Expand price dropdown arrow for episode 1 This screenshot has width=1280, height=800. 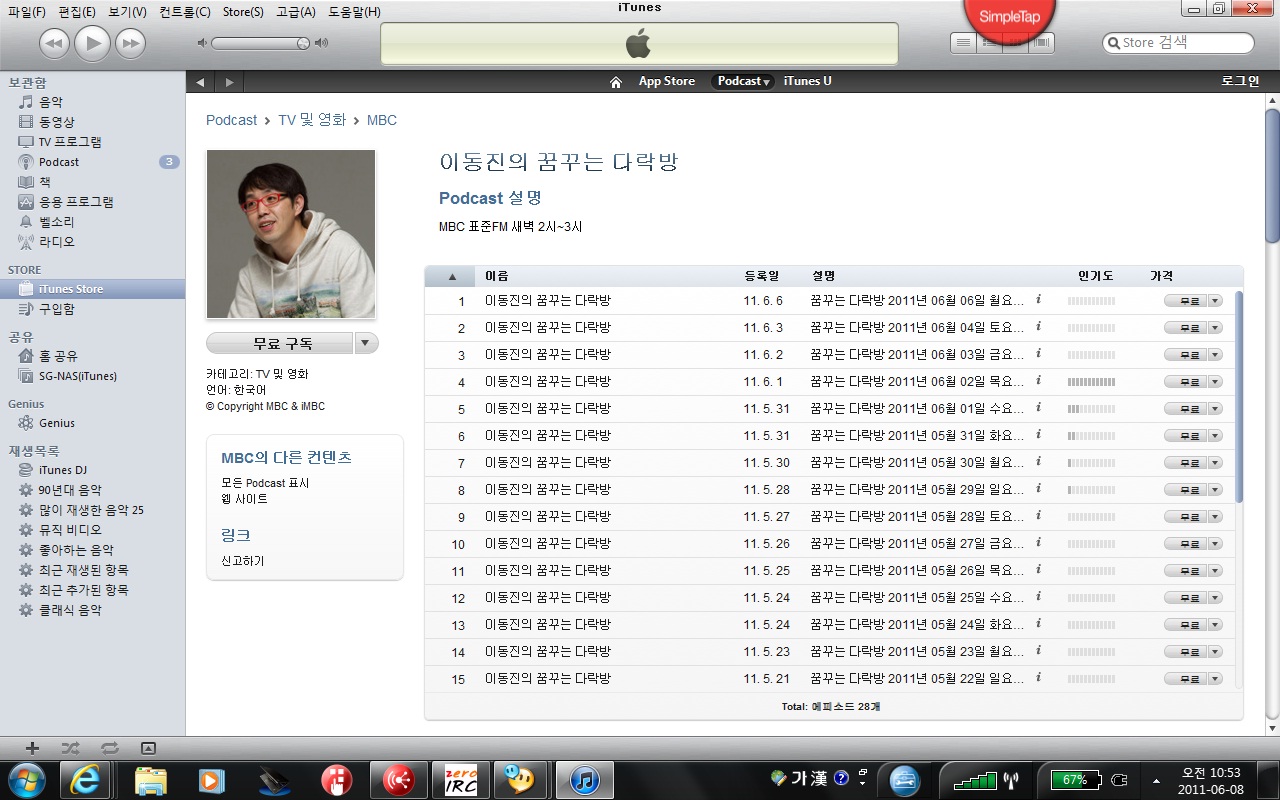pyautogui.click(x=1215, y=301)
